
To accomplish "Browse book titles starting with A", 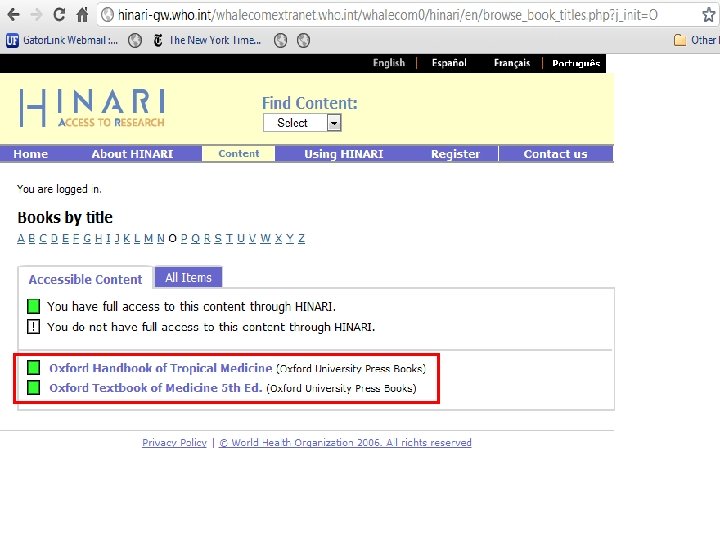I will pyautogui.click(x=21, y=238).
